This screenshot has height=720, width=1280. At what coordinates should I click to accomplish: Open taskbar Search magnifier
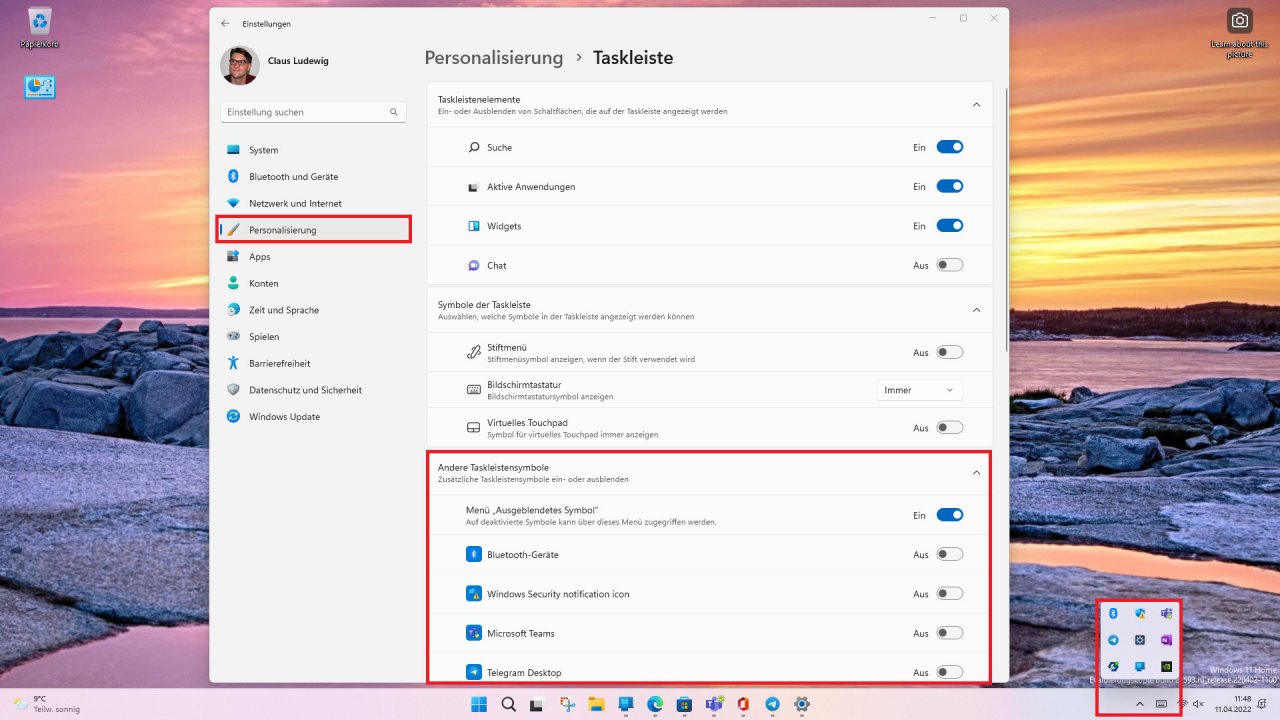pyautogui.click(x=508, y=704)
